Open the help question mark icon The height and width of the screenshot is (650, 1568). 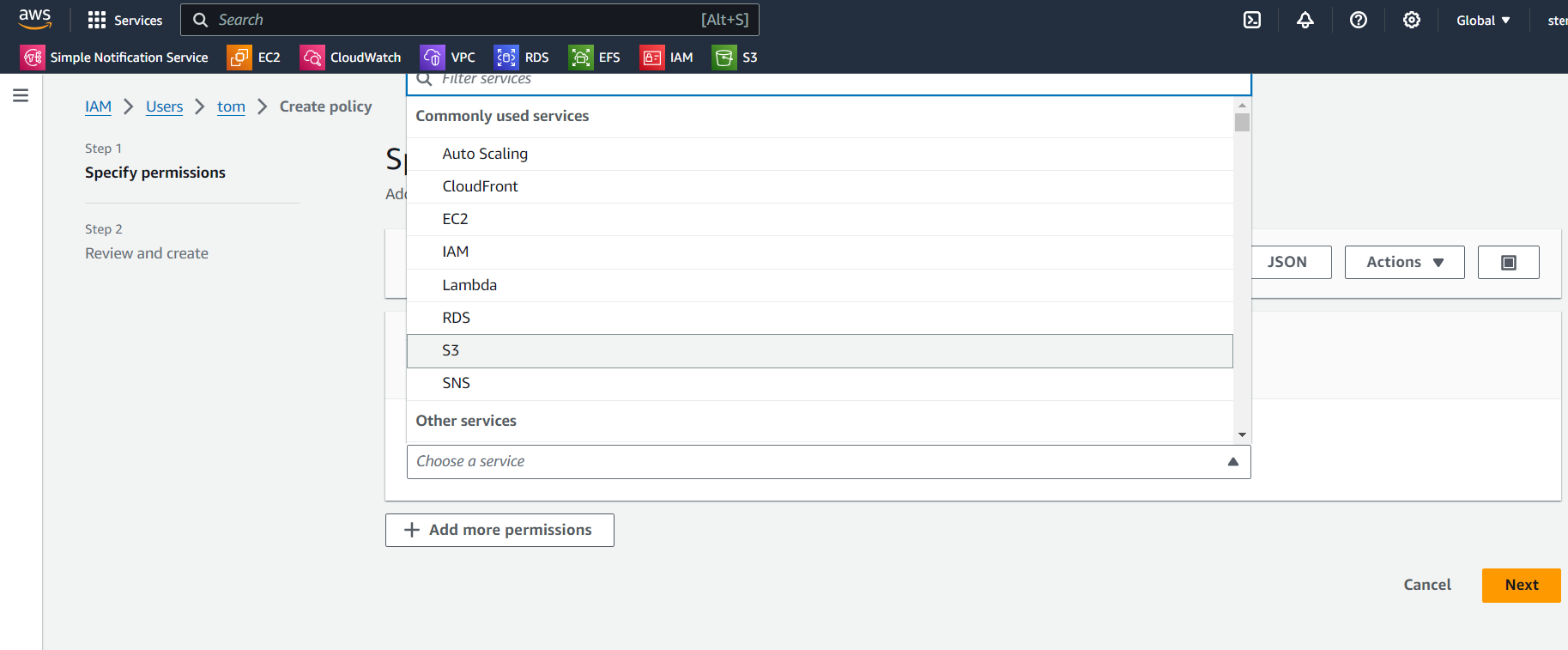1359,20
